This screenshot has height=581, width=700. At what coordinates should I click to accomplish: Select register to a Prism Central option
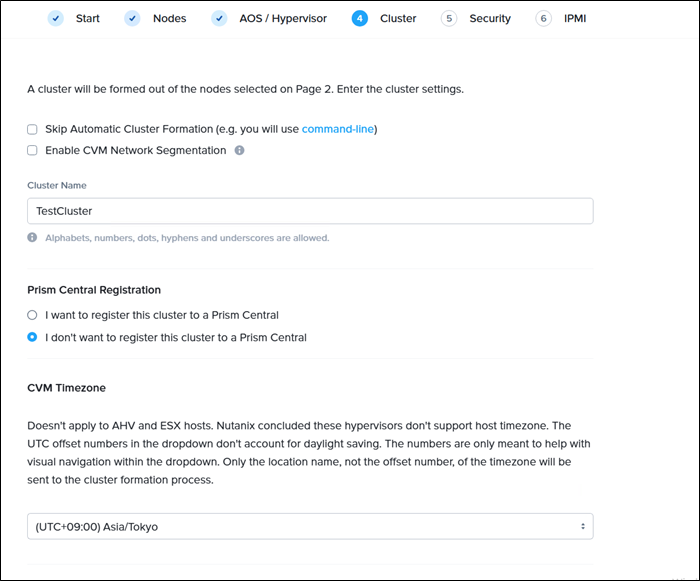[33, 315]
